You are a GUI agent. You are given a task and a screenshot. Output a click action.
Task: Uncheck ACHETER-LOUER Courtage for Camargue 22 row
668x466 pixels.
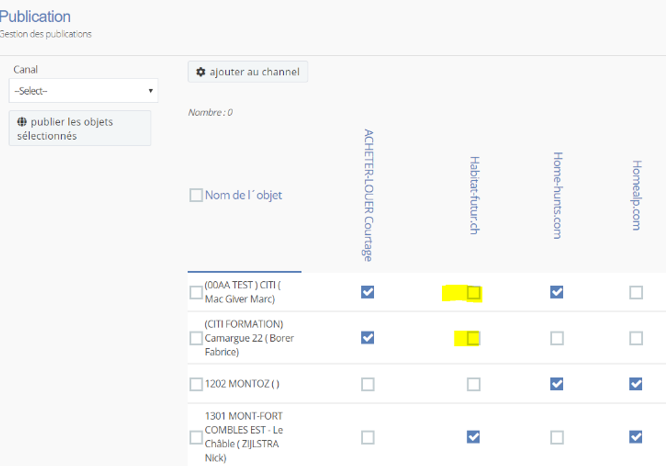(368, 338)
